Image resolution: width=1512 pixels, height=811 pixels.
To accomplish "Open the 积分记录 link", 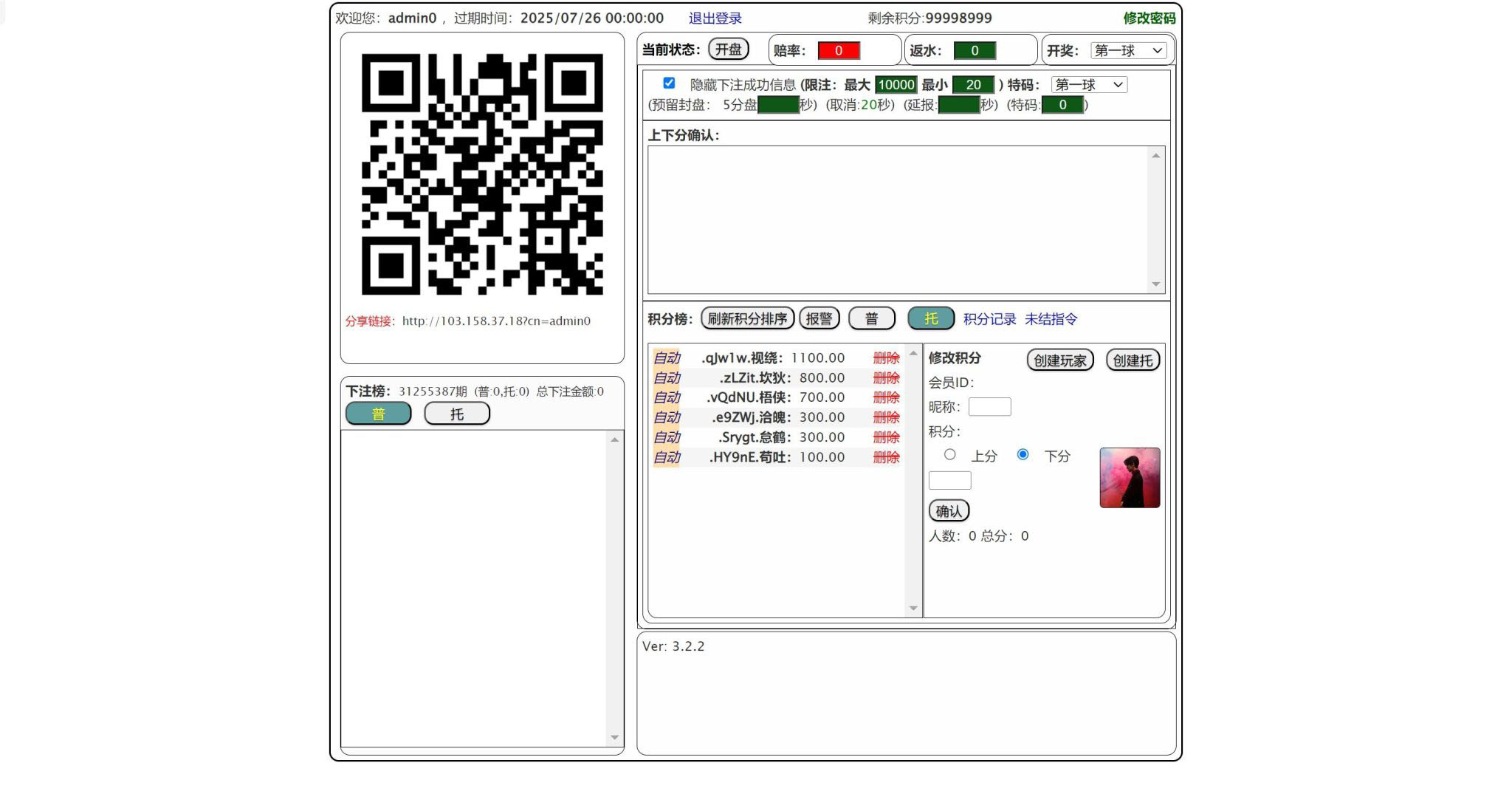I will 989,319.
